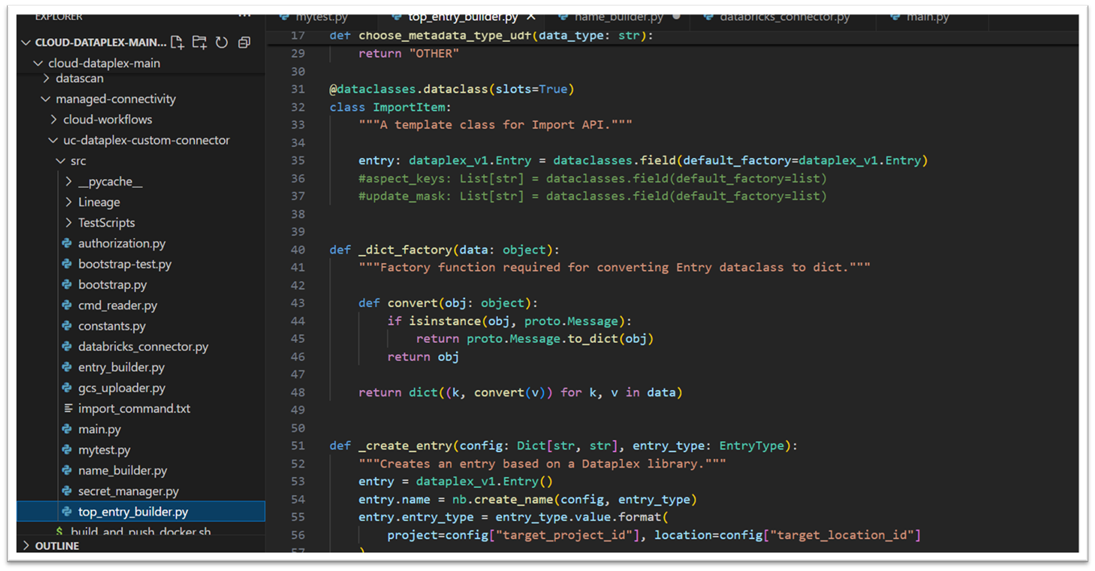1095x571 pixels.
Task: Switch to the main.py editor tab
Action: [926, 17]
